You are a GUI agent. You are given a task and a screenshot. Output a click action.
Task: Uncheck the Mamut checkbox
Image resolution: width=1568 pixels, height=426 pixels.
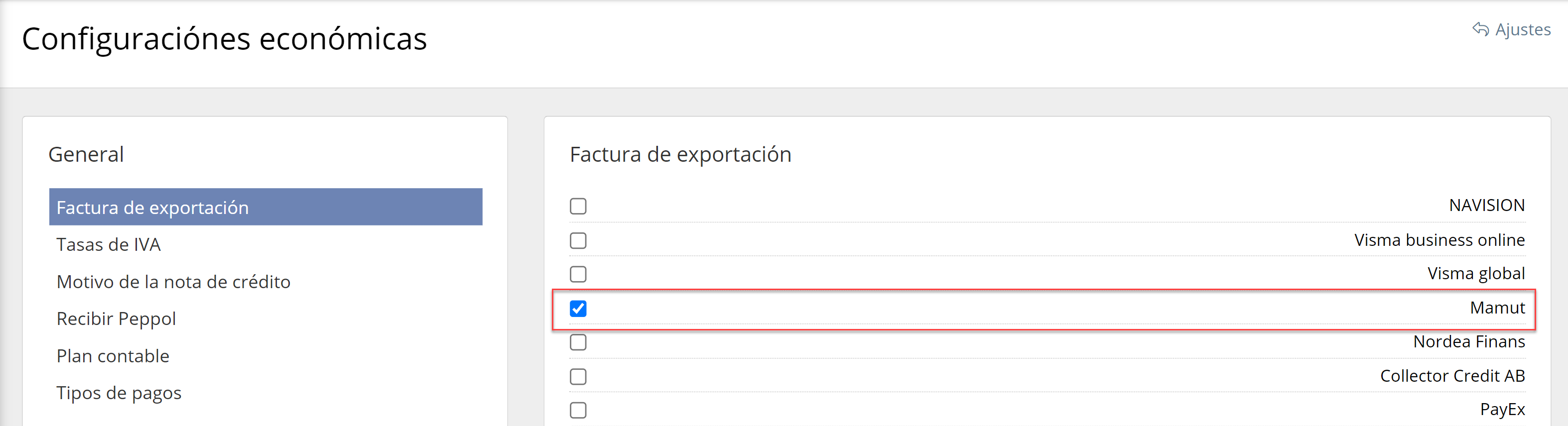(578, 309)
